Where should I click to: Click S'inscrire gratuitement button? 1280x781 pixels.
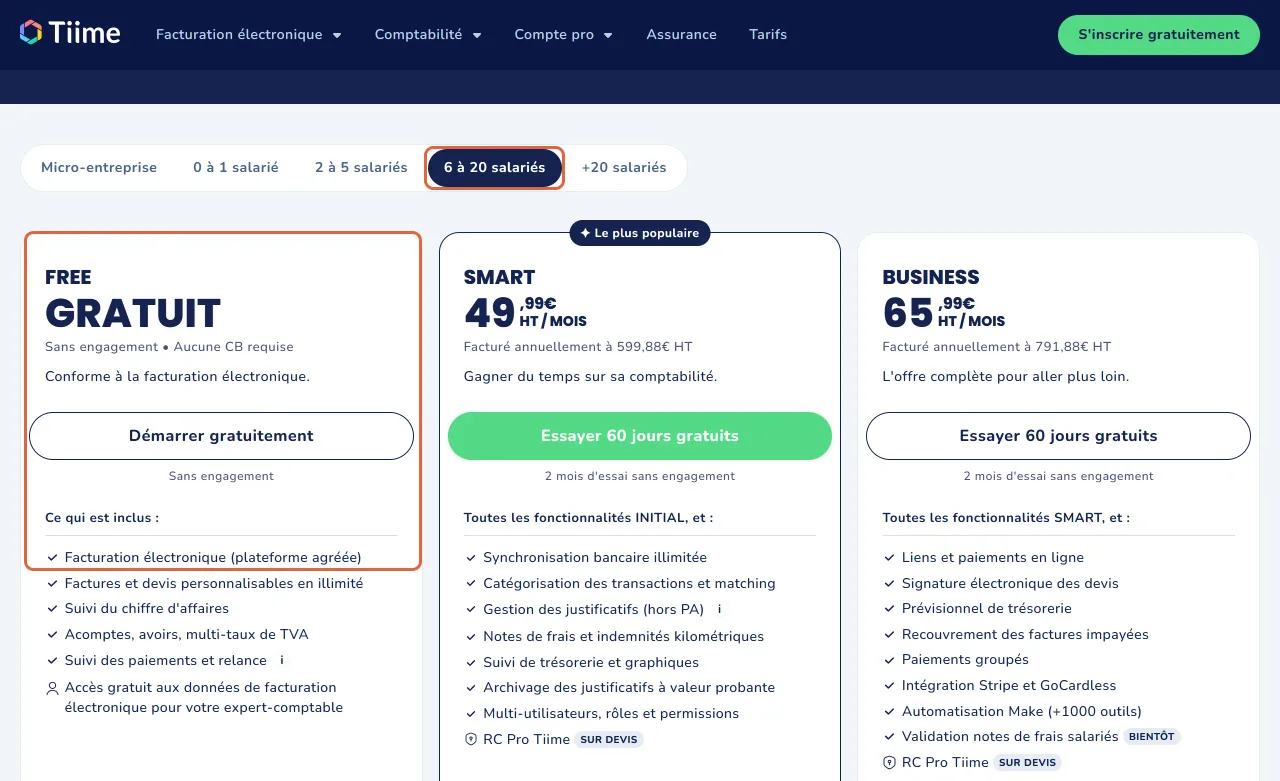(1159, 35)
